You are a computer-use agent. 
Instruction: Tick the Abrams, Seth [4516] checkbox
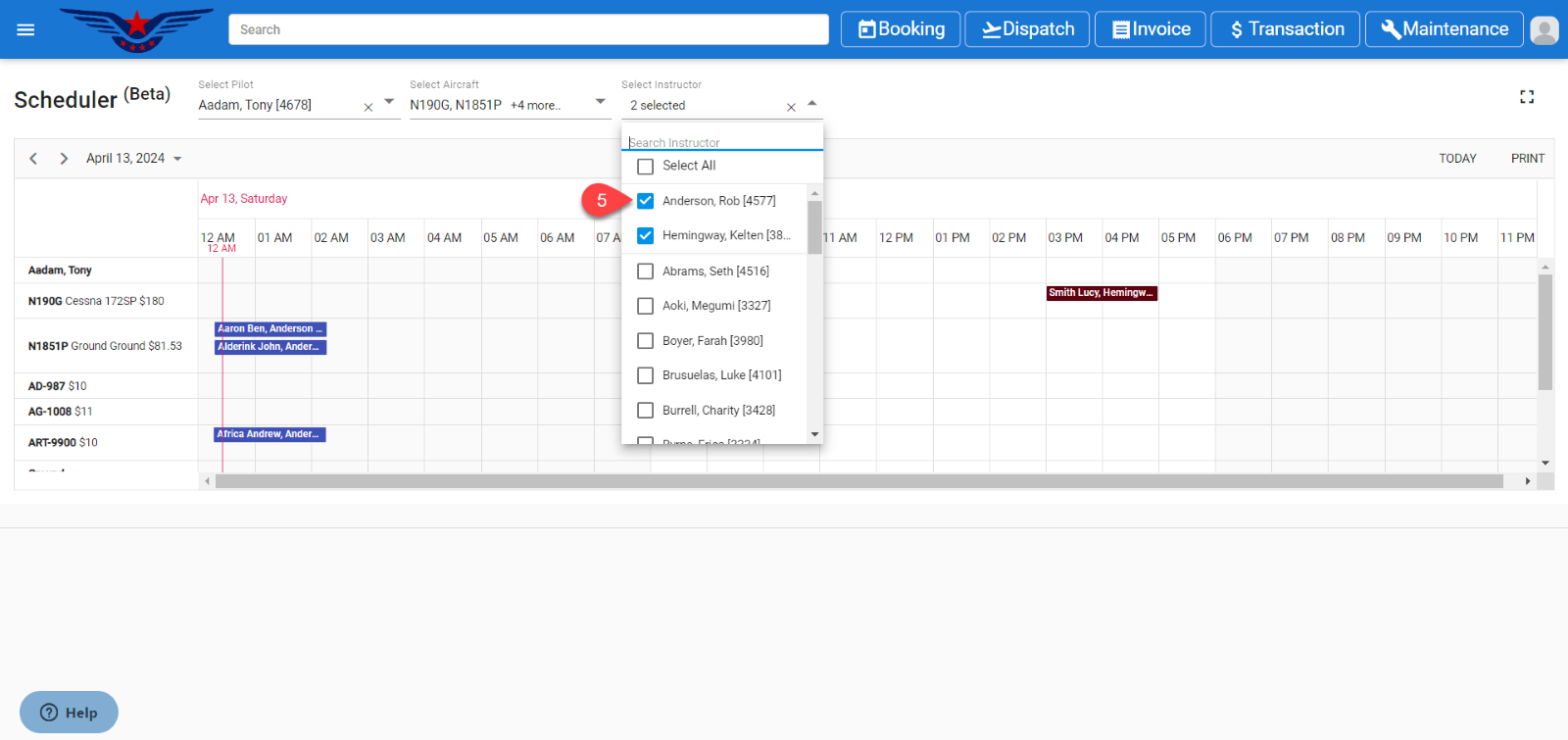pyautogui.click(x=645, y=271)
